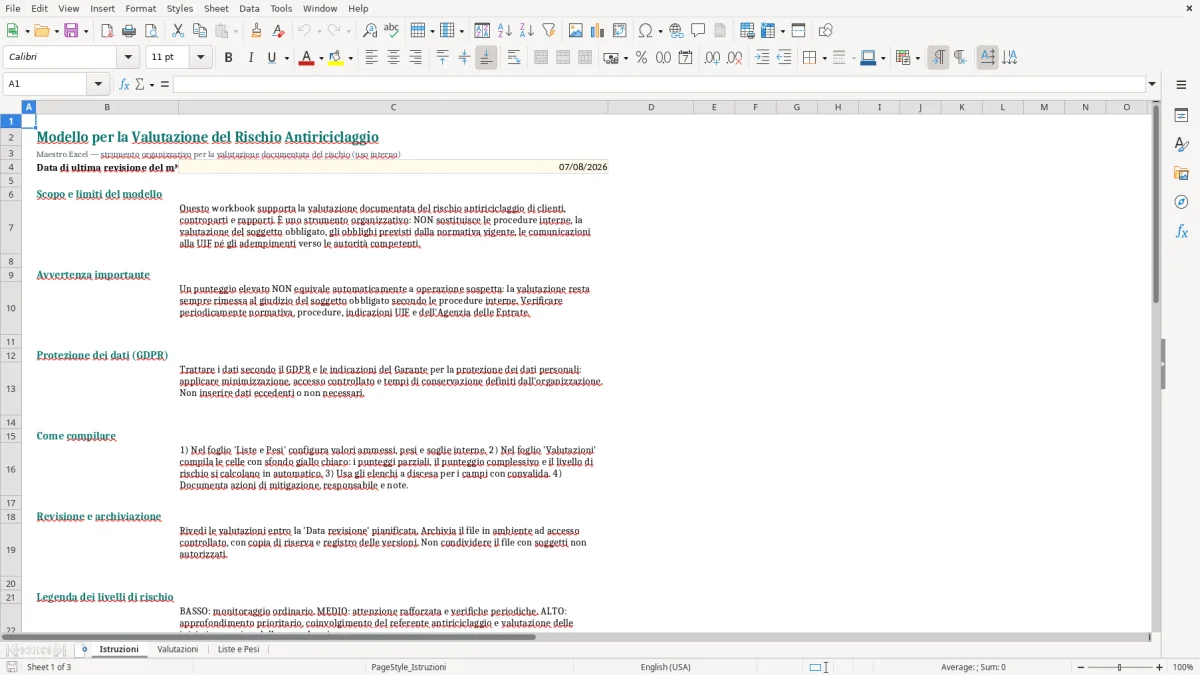Toggle left-to-right text direction

point(938,58)
